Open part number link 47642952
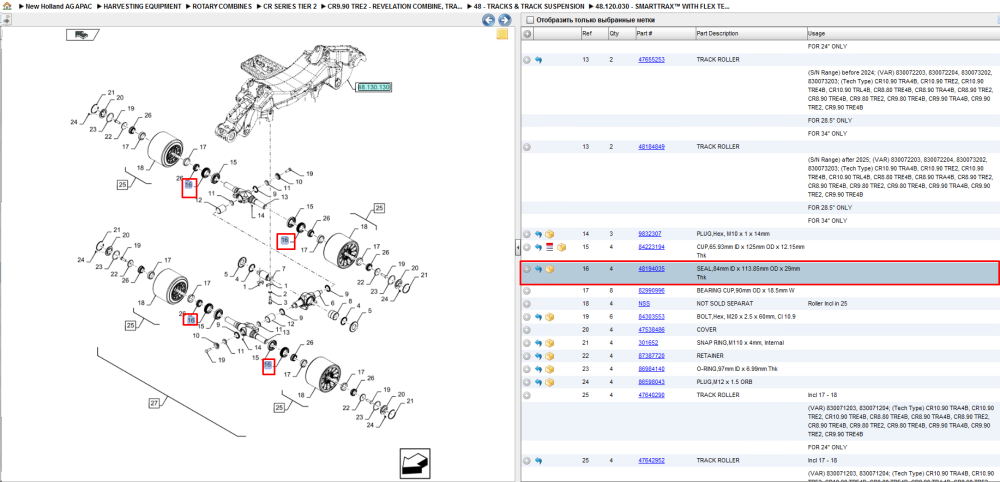Screen dimensions: 1000x482 (651, 460)
